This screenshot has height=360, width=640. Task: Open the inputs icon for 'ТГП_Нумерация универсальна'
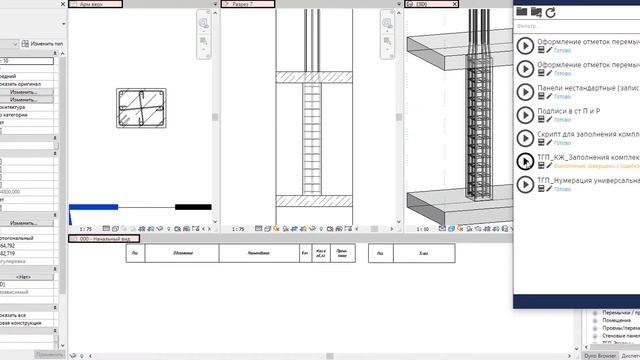point(541,189)
